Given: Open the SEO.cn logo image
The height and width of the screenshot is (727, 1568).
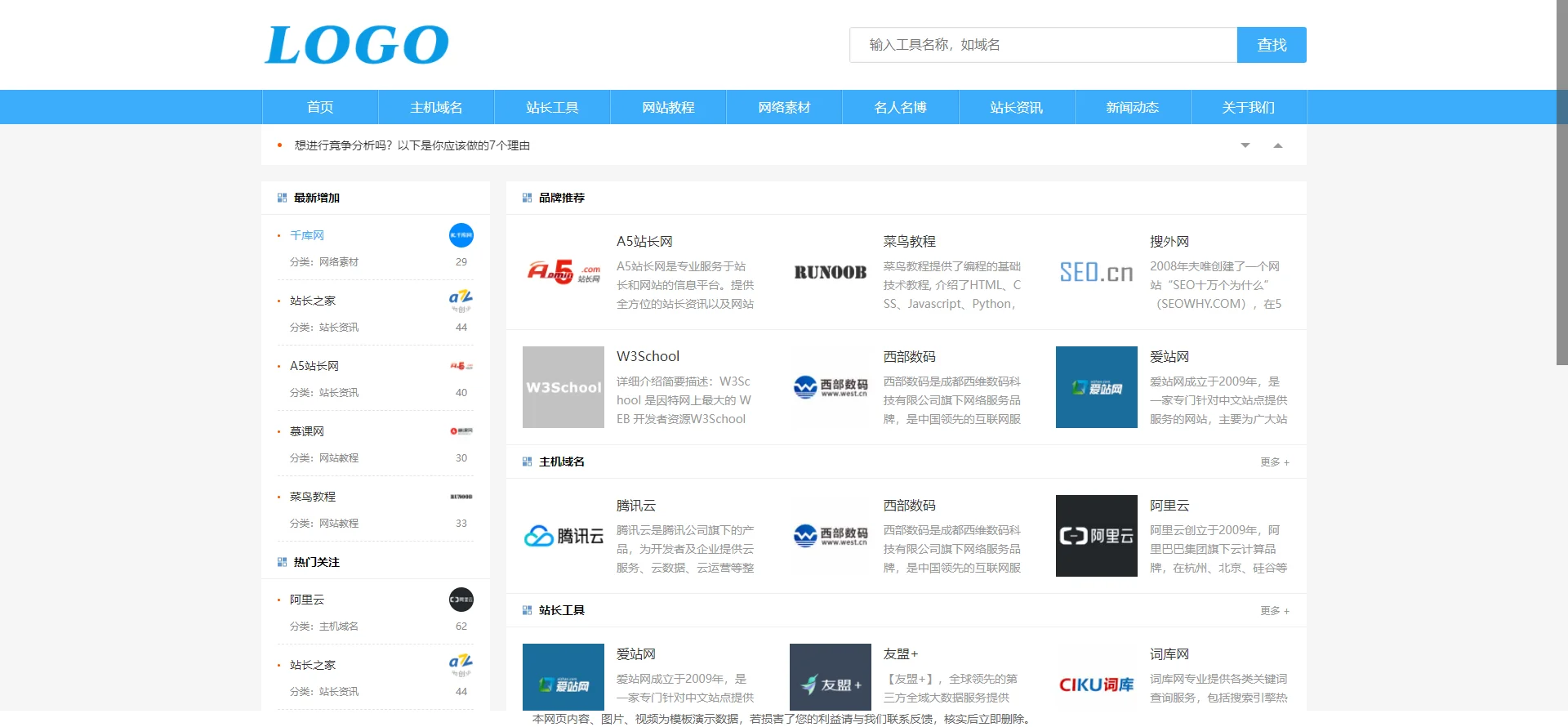Looking at the screenshot, I should (x=1097, y=272).
